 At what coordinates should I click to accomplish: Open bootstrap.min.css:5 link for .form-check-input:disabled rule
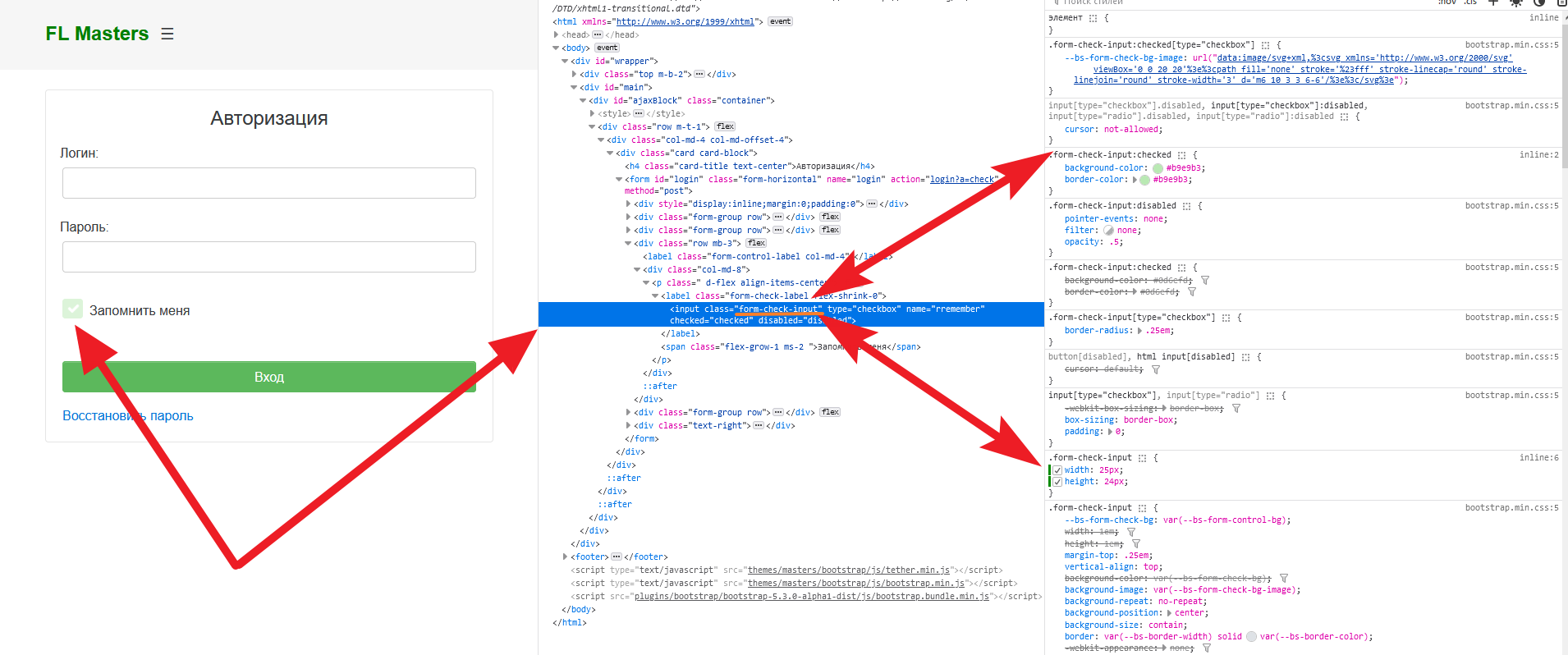(1511, 205)
